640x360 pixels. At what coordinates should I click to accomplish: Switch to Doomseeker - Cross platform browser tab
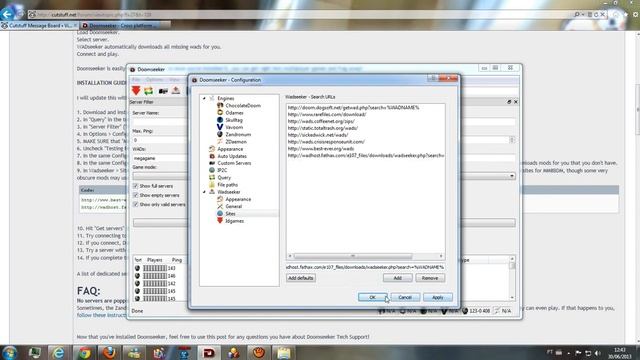pos(124,25)
